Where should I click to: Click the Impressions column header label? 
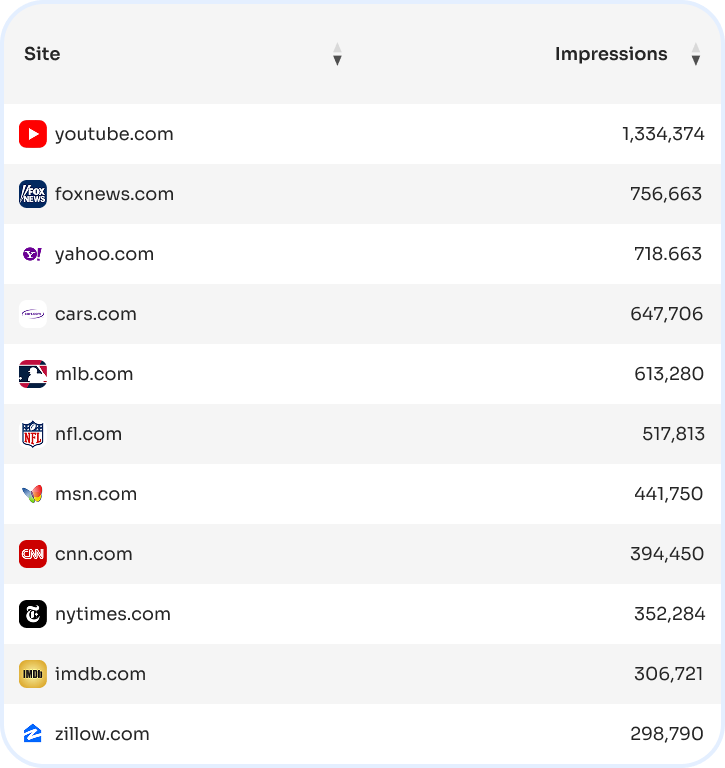(x=611, y=54)
